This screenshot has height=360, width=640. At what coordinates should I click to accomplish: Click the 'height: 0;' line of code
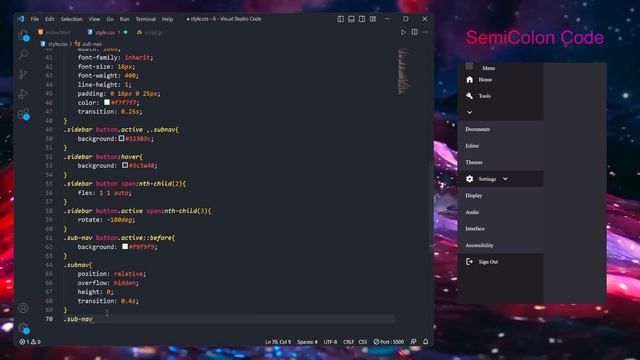[x=96, y=292]
